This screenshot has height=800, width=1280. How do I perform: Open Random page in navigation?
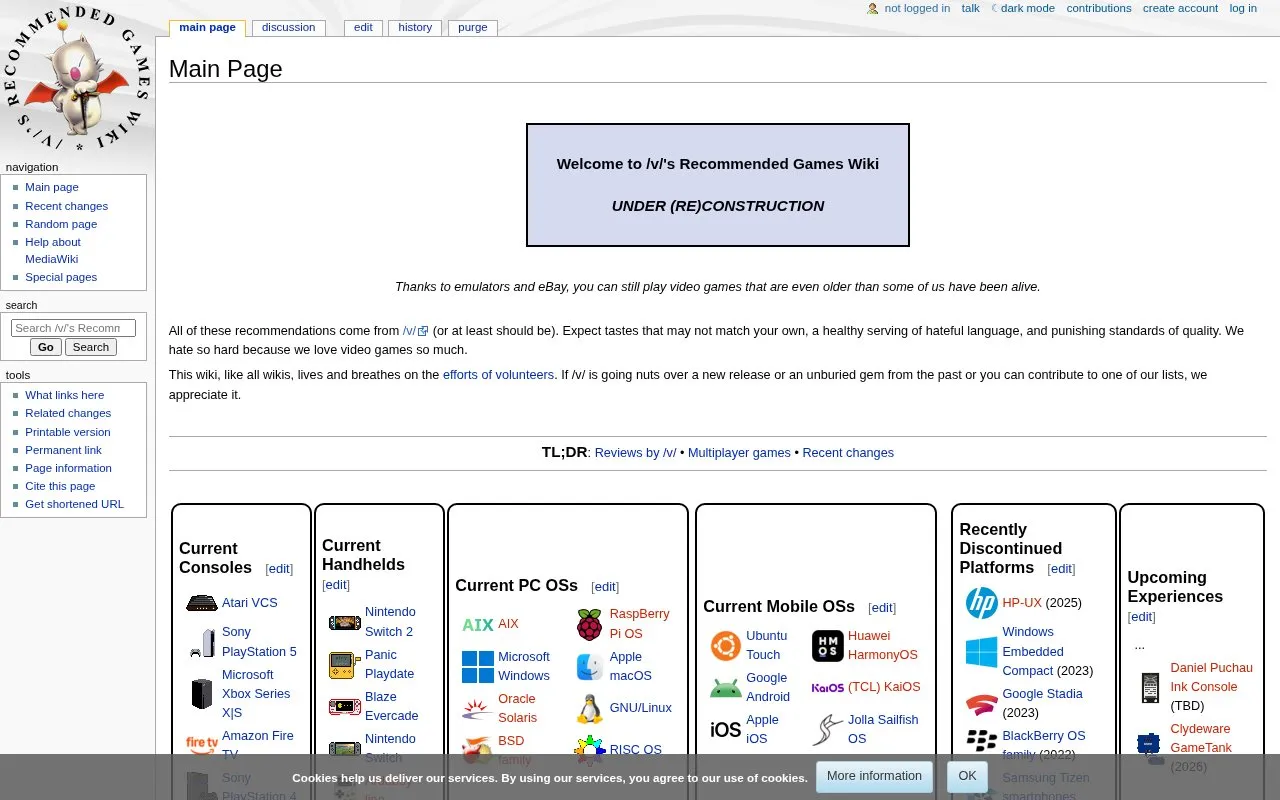tap(61, 224)
